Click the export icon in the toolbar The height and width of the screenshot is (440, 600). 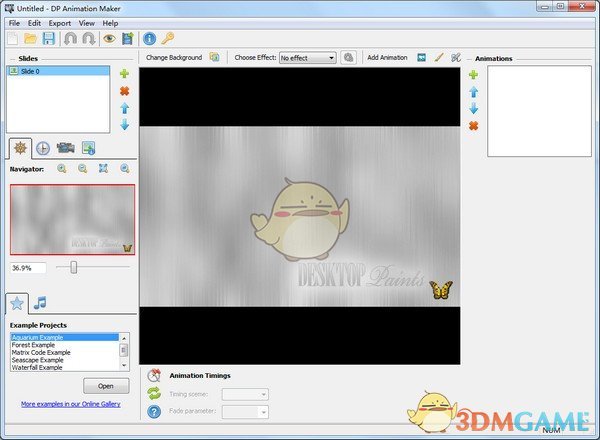pyautogui.click(x=128, y=39)
